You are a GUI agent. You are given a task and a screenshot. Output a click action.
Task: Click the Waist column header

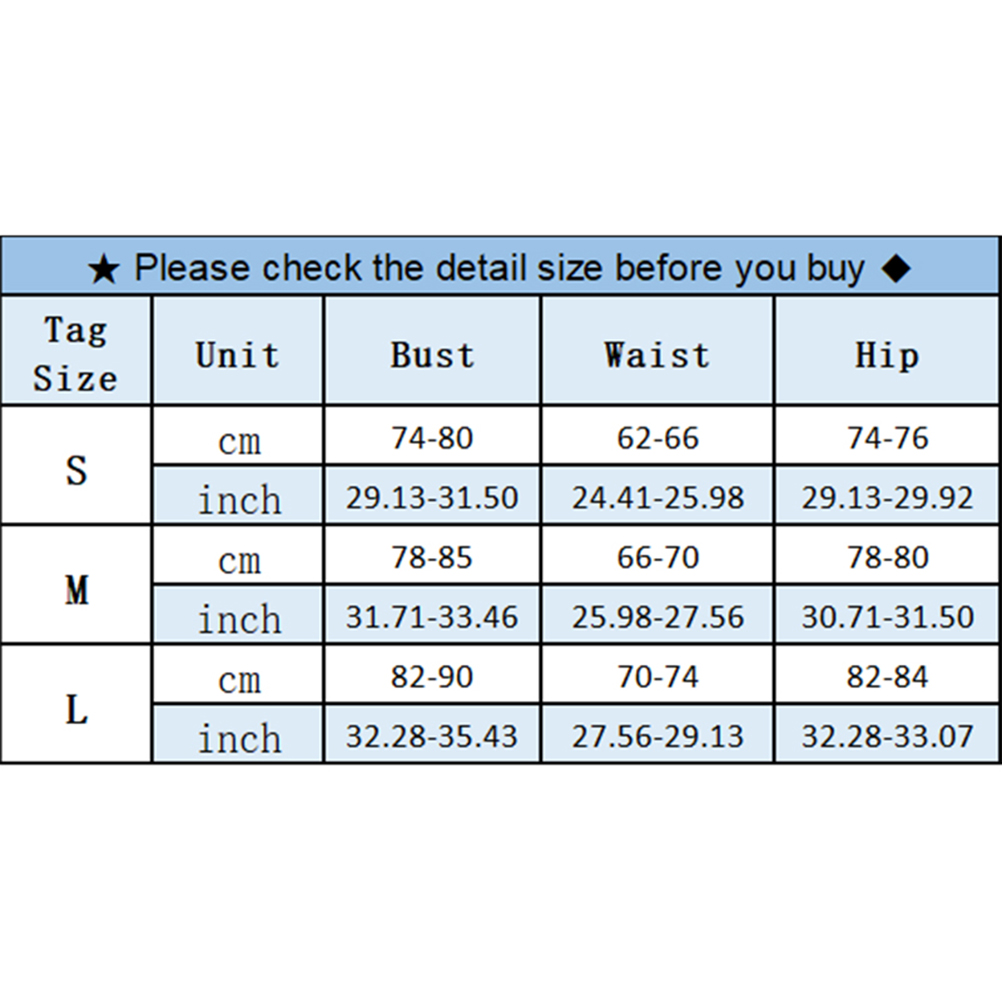[x=657, y=355]
